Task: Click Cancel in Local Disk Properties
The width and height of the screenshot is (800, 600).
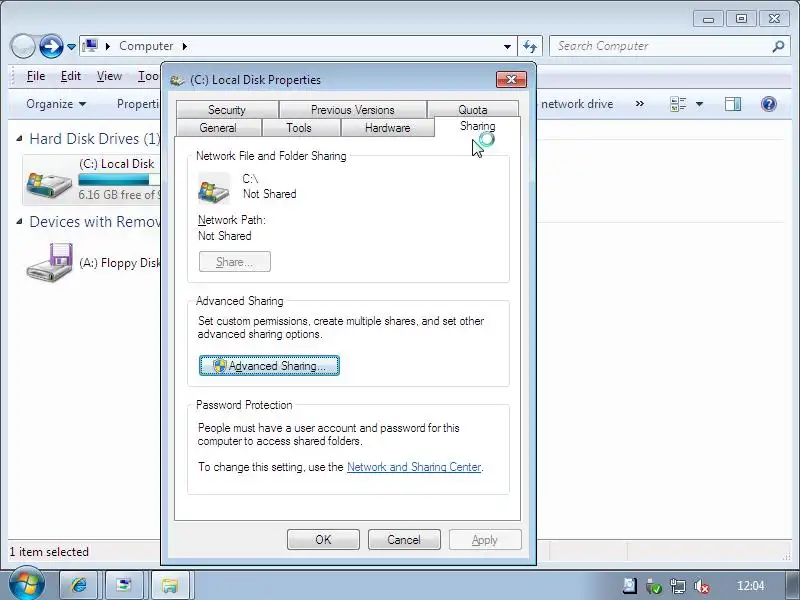Action: coord(404,540)
